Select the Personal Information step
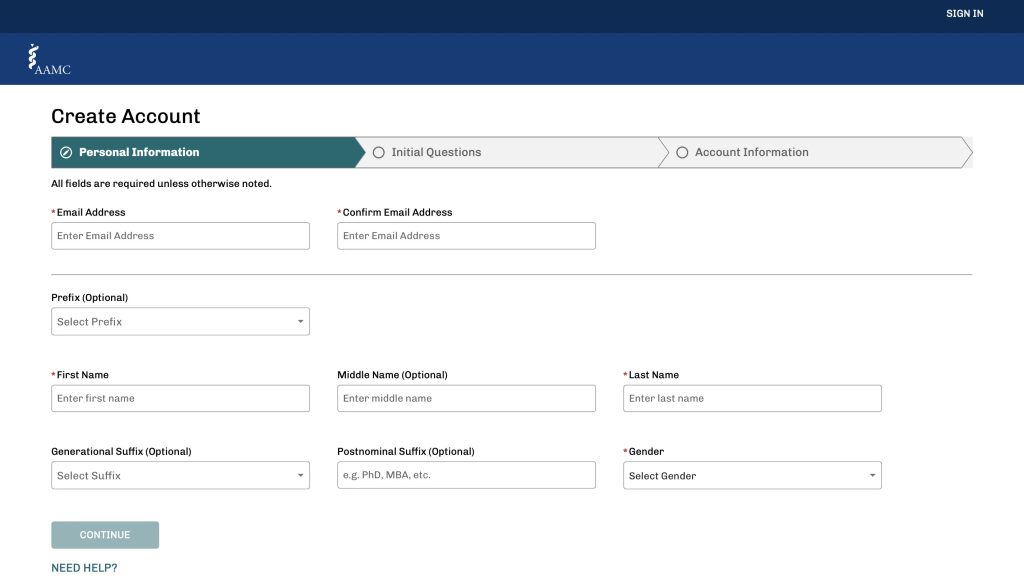The height and width of the screenshot is (580, 1024). click(139, 153)
